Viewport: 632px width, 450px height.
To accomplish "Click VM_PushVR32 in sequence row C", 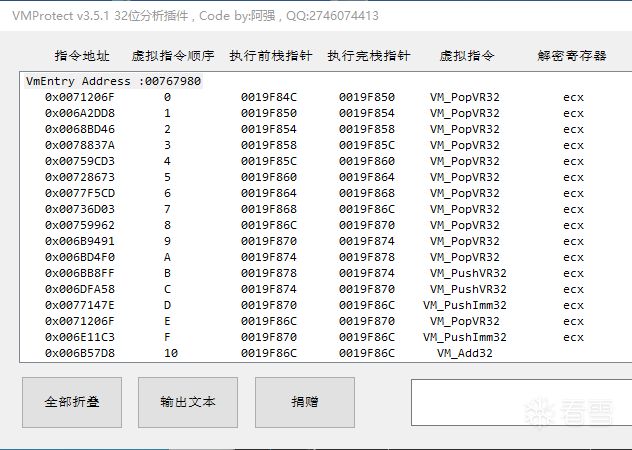I will pos(468,290).
